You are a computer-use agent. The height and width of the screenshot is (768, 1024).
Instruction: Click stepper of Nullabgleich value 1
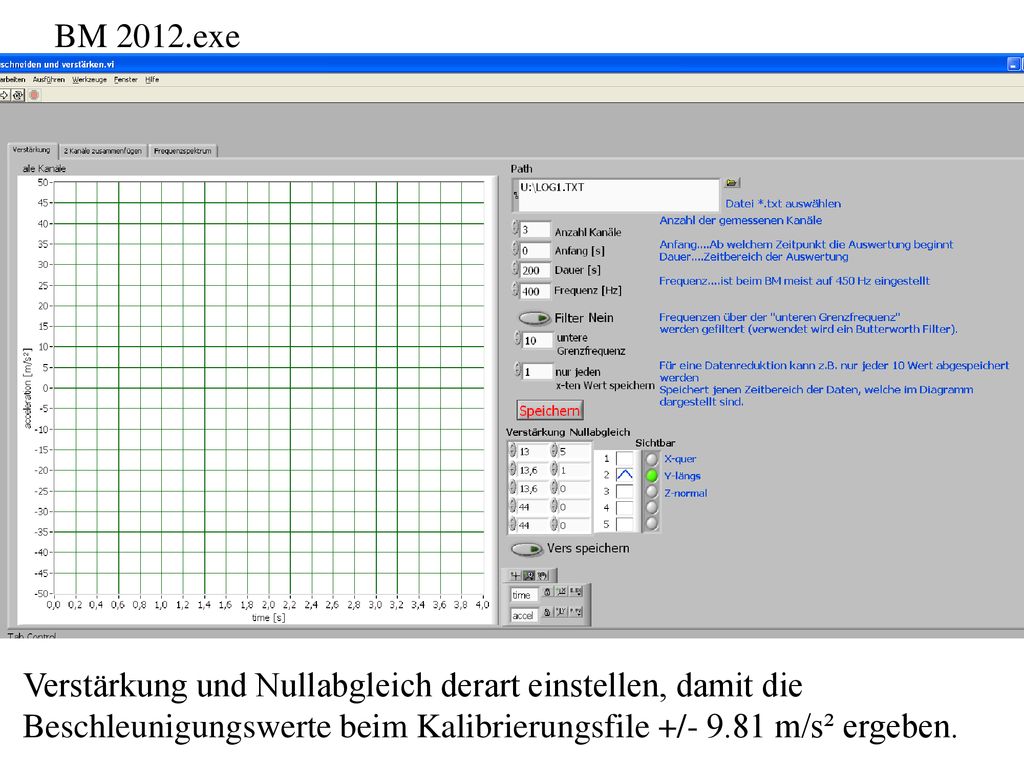point(554,470)
